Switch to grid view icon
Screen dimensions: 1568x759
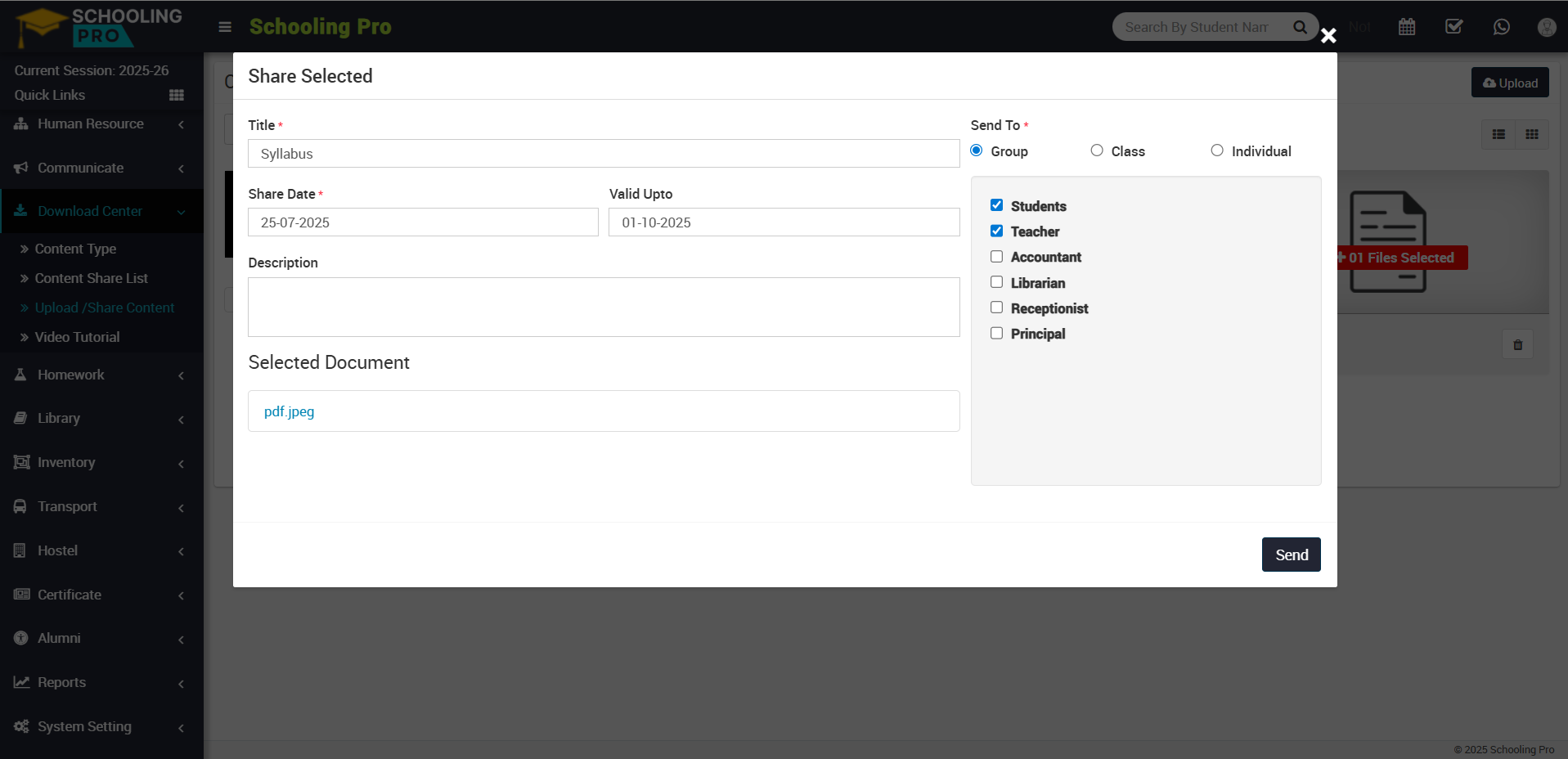click(x=1532, y=134)
